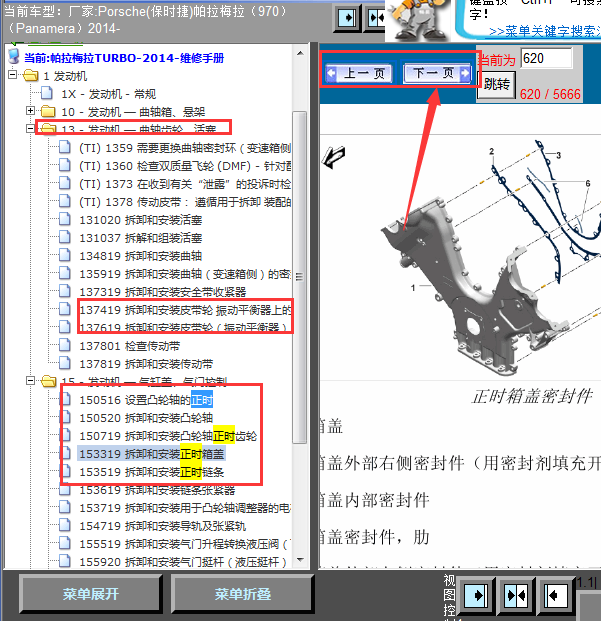Click document icon beside 154719 entry

pyautogui.click(x=65, y=525)
